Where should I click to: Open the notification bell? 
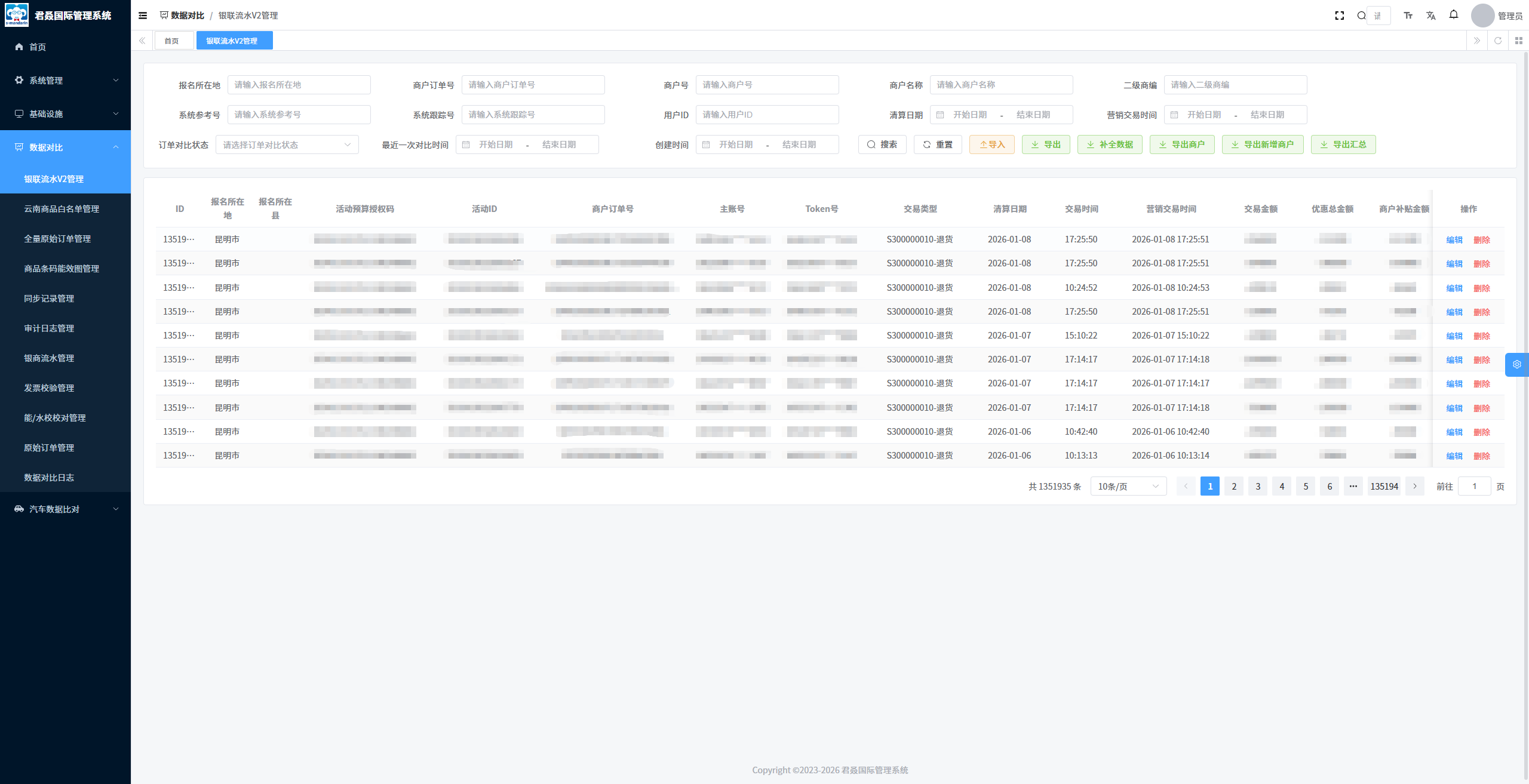point(1454,15)
